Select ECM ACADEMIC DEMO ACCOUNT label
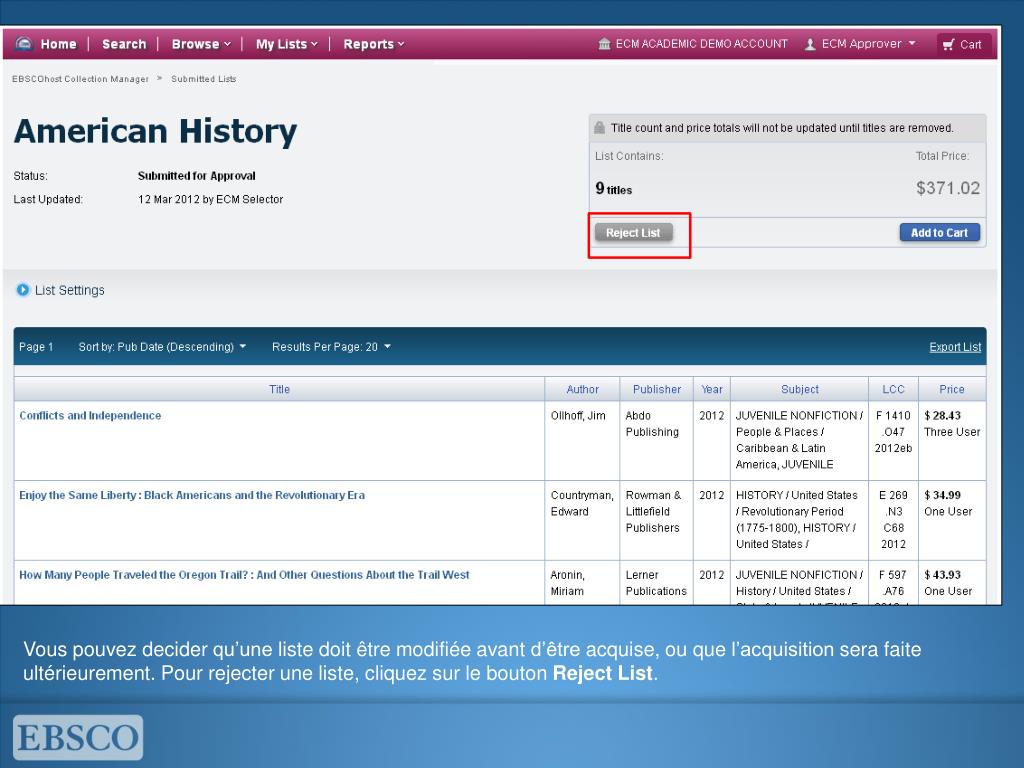 [701, 44]
